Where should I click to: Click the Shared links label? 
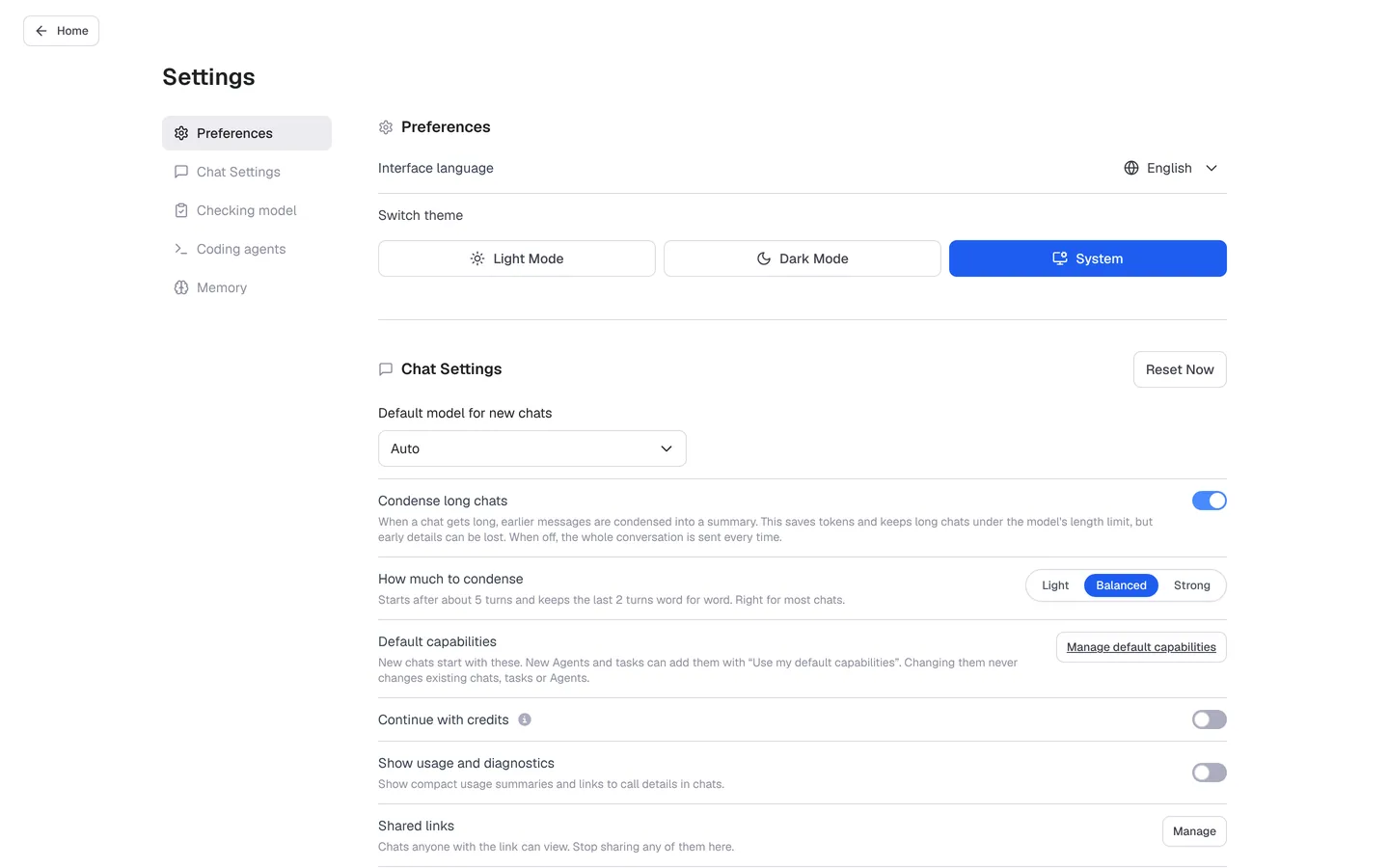416,826
